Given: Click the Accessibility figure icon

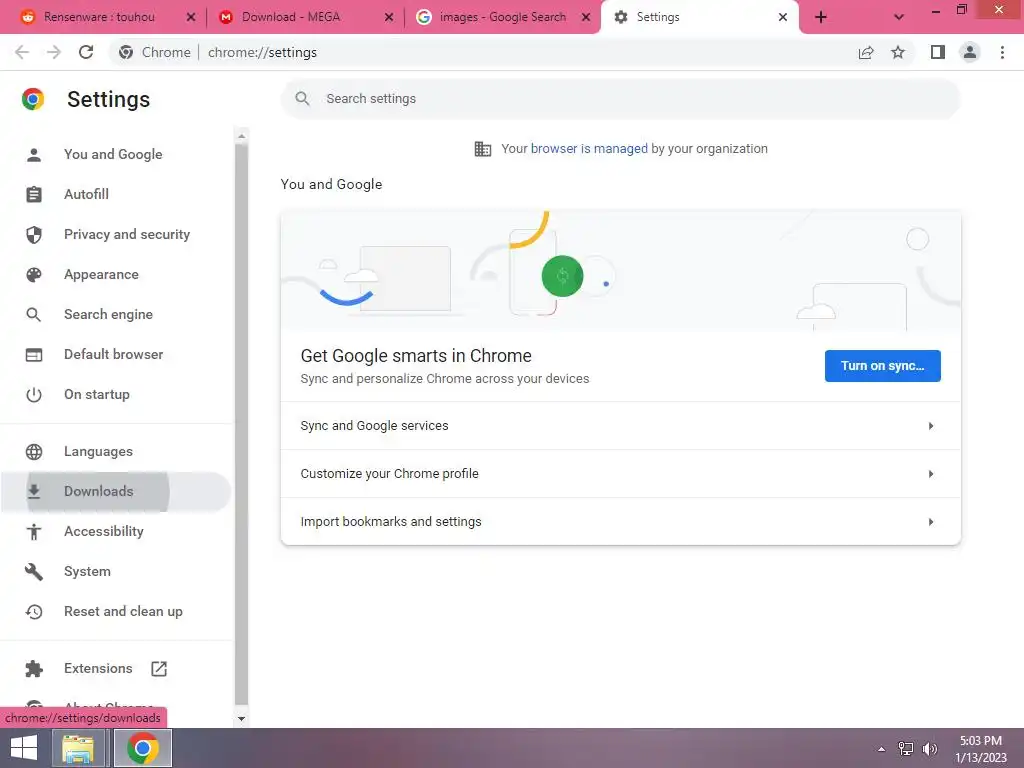Looking at the screenshot, I should 34,532.
